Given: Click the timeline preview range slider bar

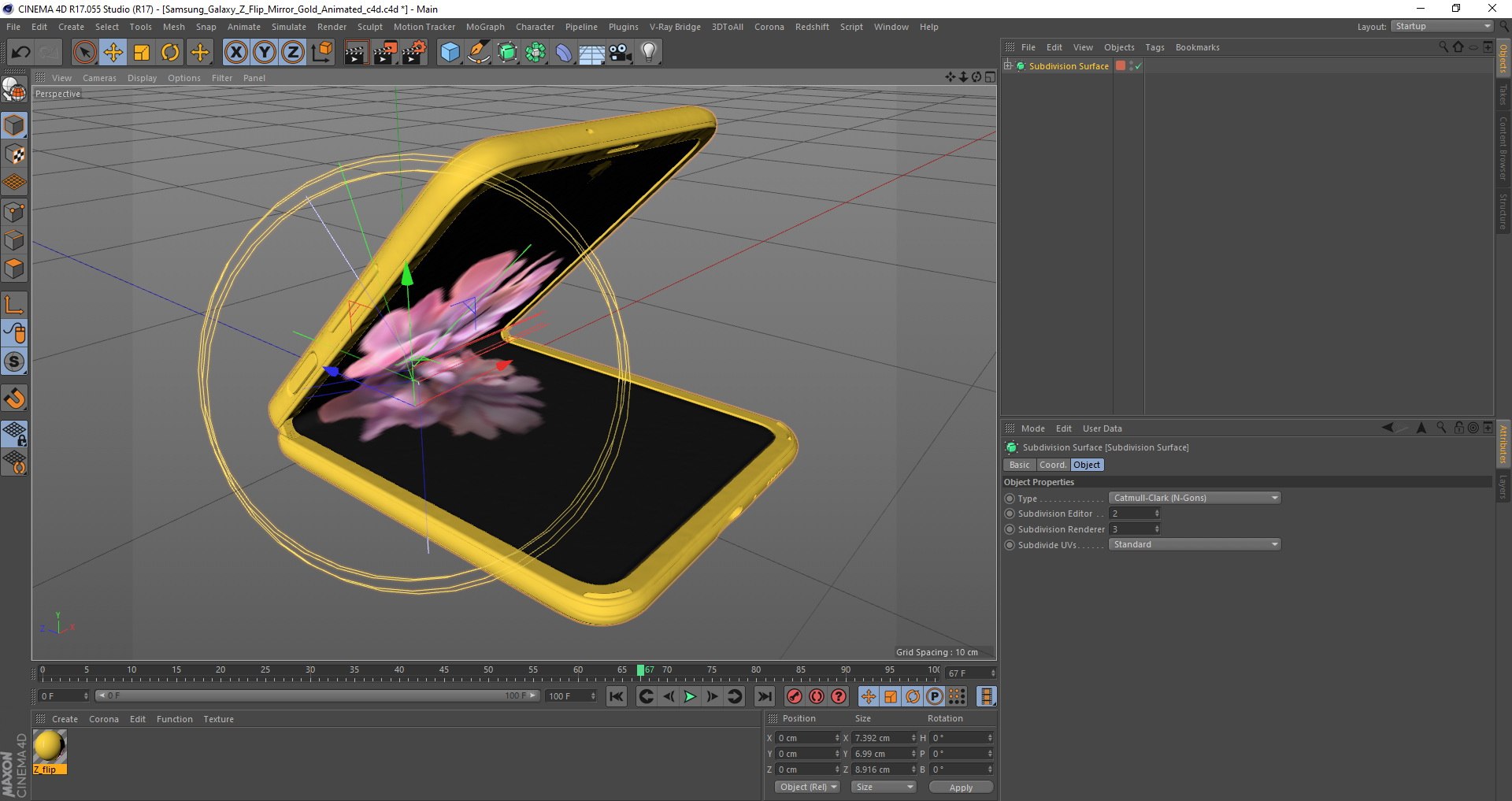Looking at the screenshot, I should tap(317, 695).
